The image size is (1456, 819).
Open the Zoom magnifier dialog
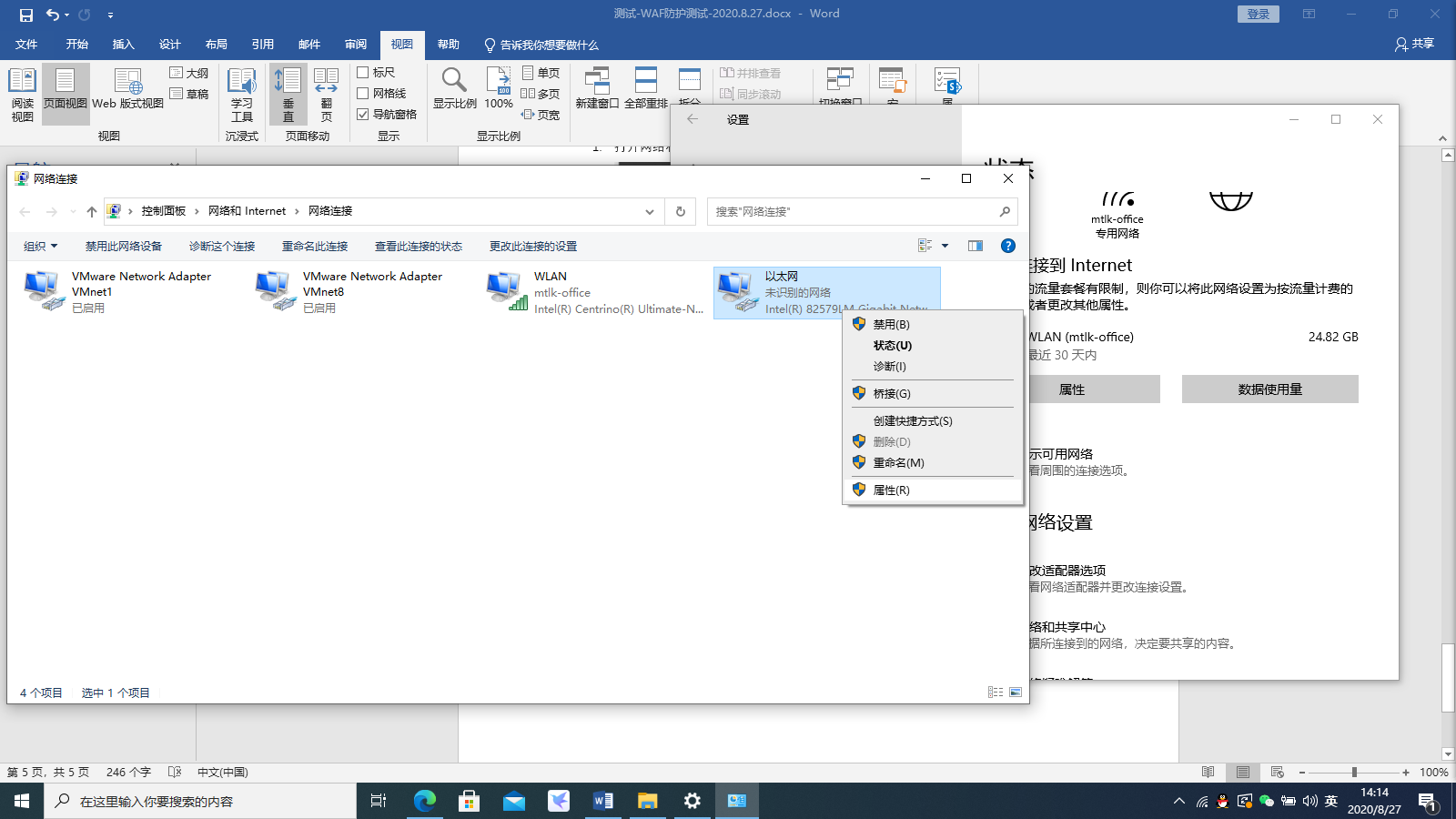pyautogui.click(x=455, y=88)
